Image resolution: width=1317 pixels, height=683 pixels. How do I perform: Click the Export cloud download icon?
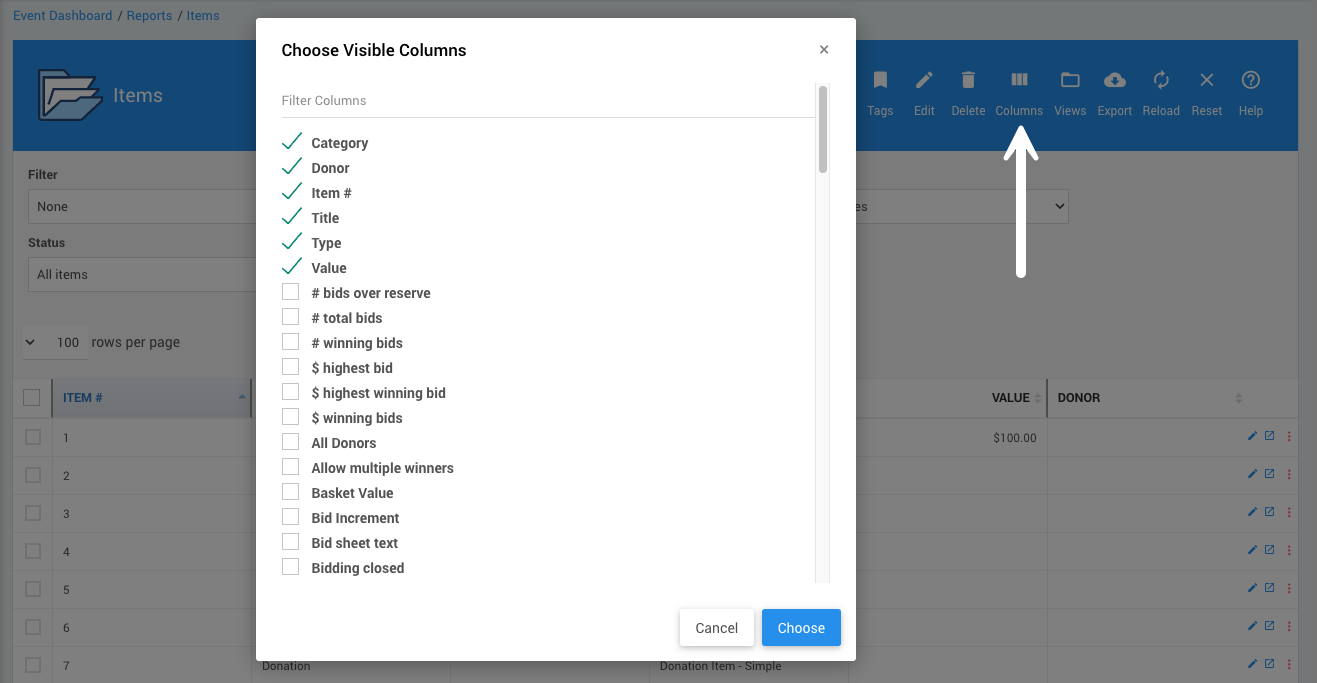point(1114,80)
